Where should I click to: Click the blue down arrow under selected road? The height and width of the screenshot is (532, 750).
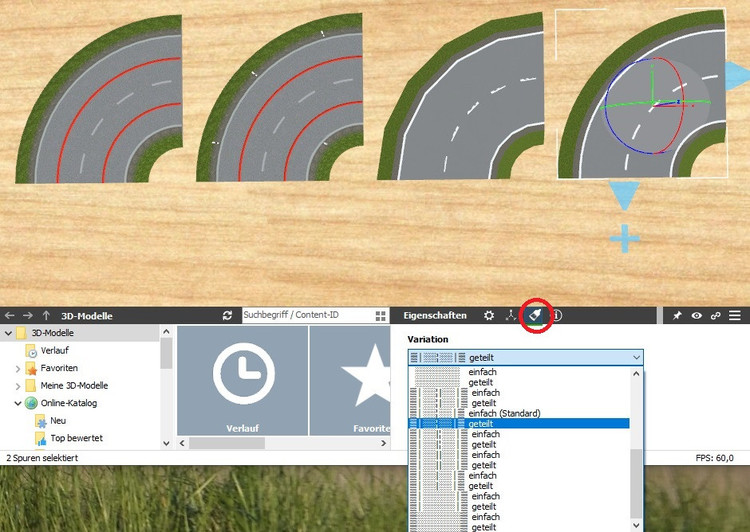click(x=624, y=196)
